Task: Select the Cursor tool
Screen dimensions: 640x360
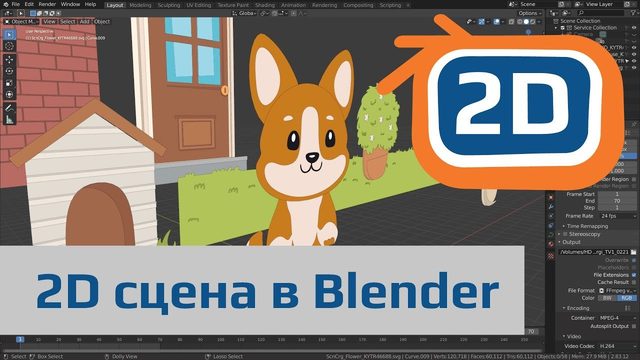Action: [x=9, y=46]
